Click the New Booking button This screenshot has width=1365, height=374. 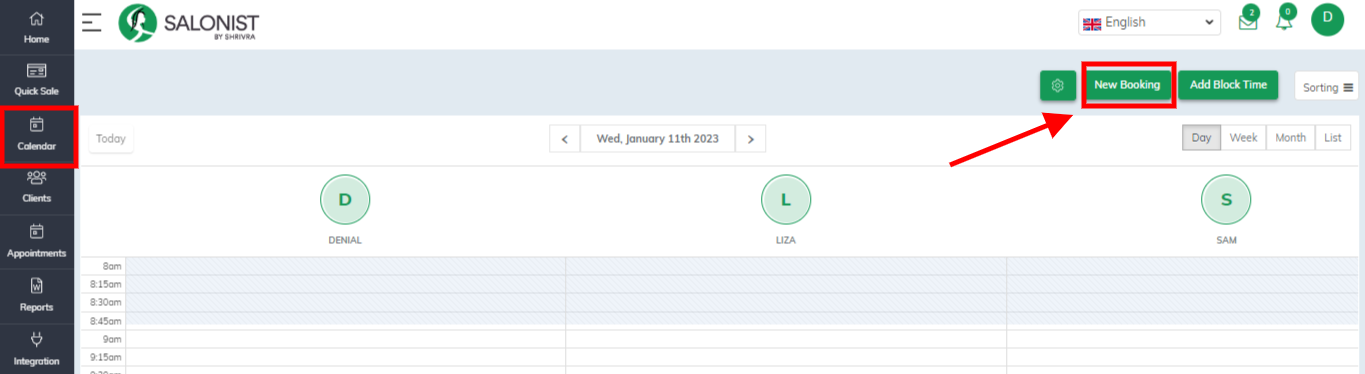click(x=1127, y=85)
